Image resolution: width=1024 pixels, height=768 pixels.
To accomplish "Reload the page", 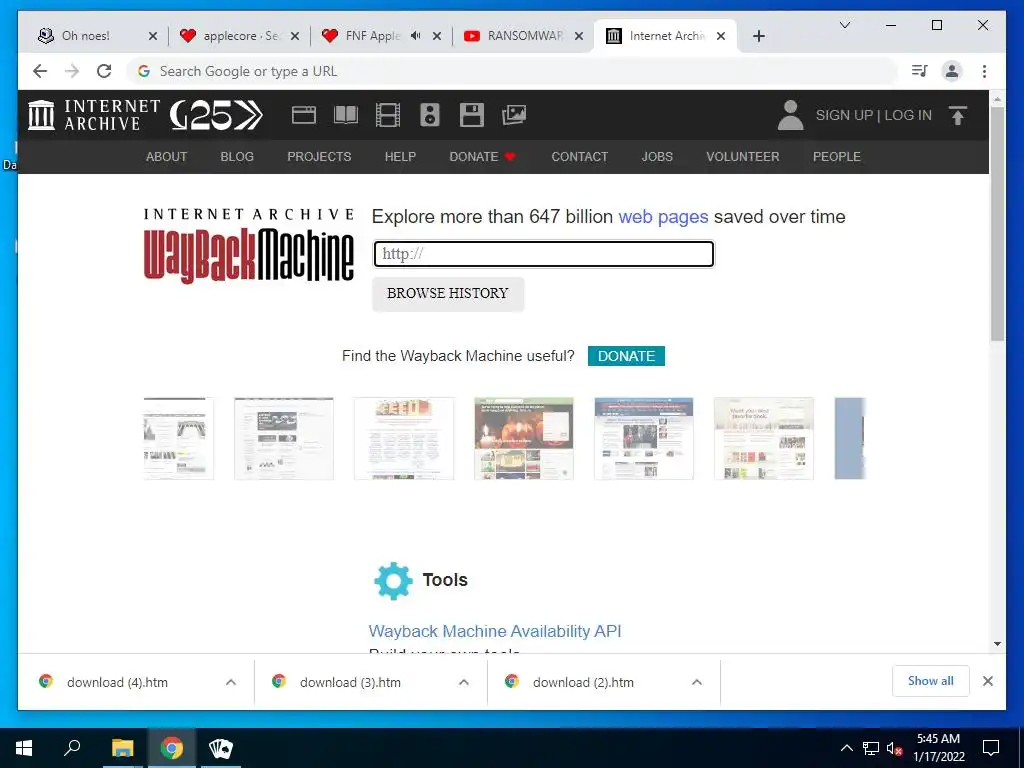I will (104, 71).
